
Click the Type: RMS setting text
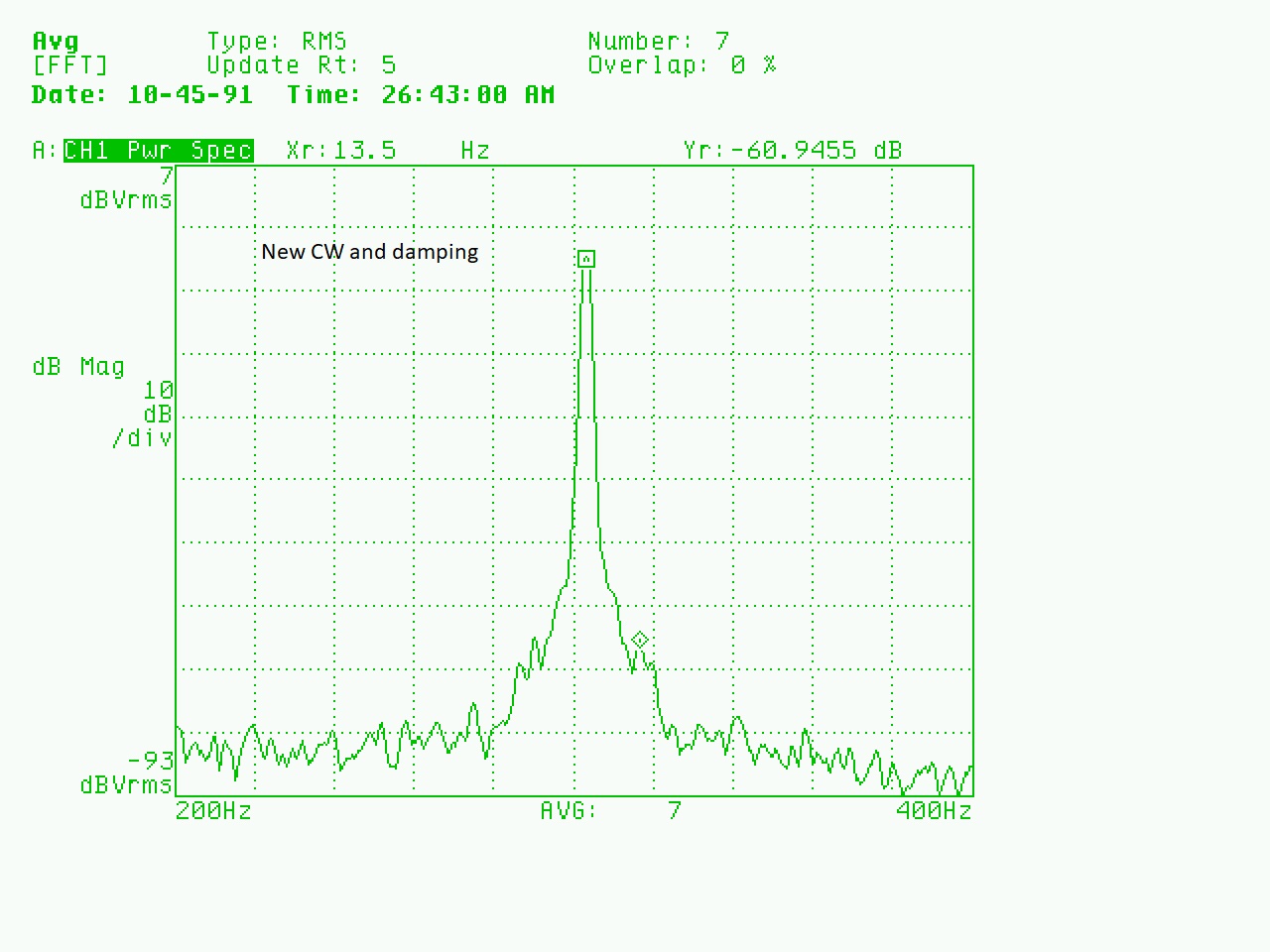(x=277, y=42)
